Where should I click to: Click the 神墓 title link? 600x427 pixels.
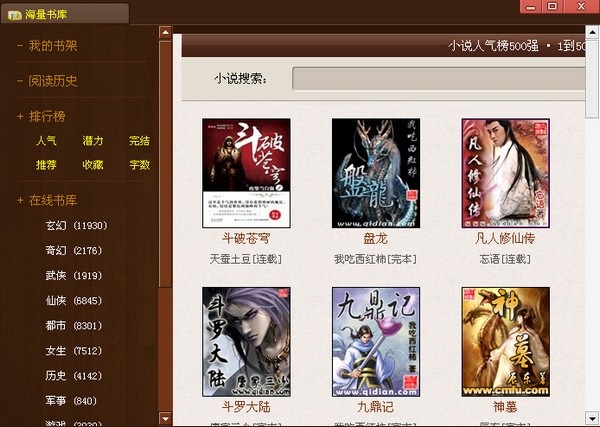(x=505, y=407)
